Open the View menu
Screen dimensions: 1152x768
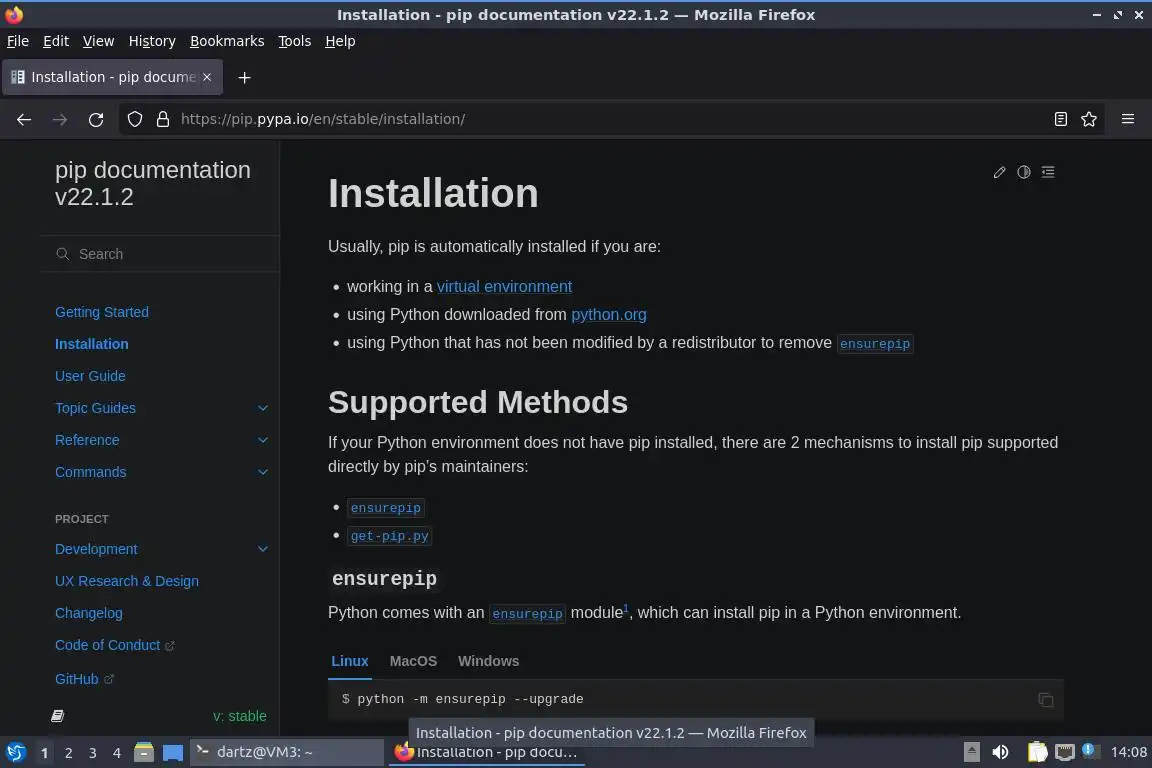pyautogui.click(x=98, y=41)
